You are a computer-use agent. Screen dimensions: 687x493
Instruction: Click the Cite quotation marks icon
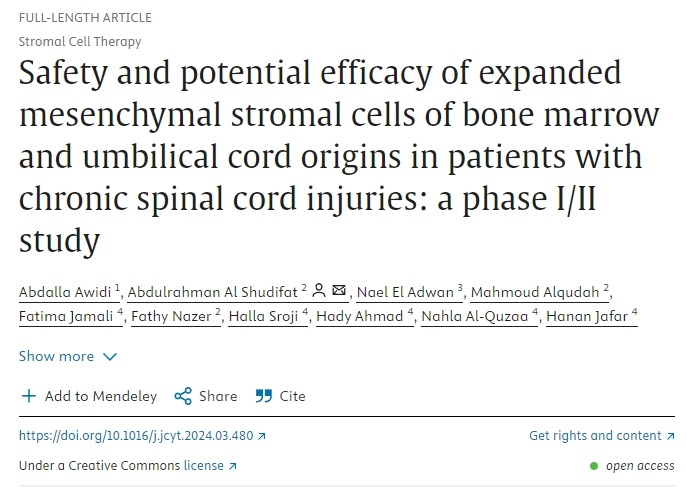(264, 396)
